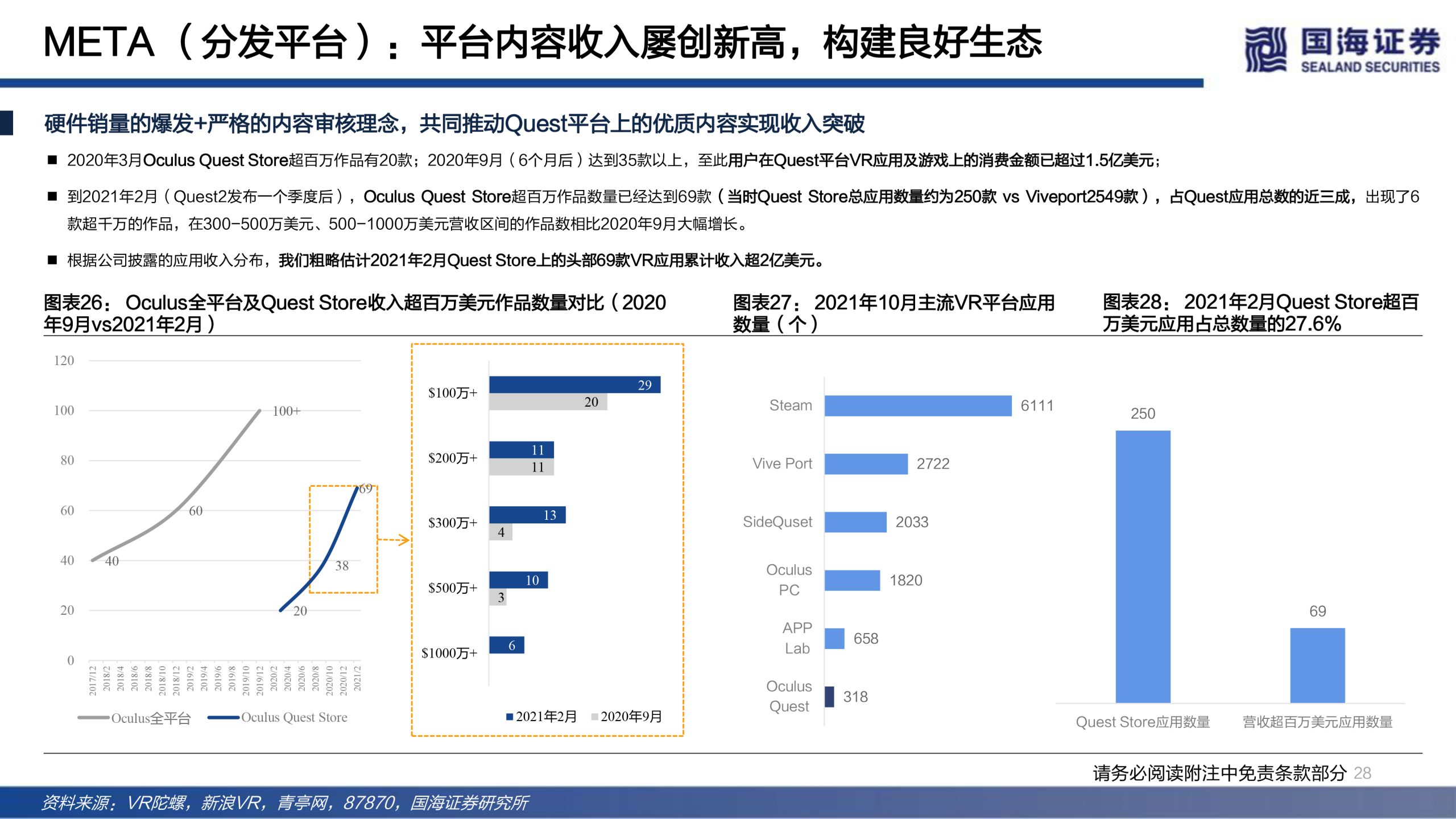This screenshot has width=1456, height=819.
Task: Click the Oculus全平台 legend entry
Action: [134, 718]
